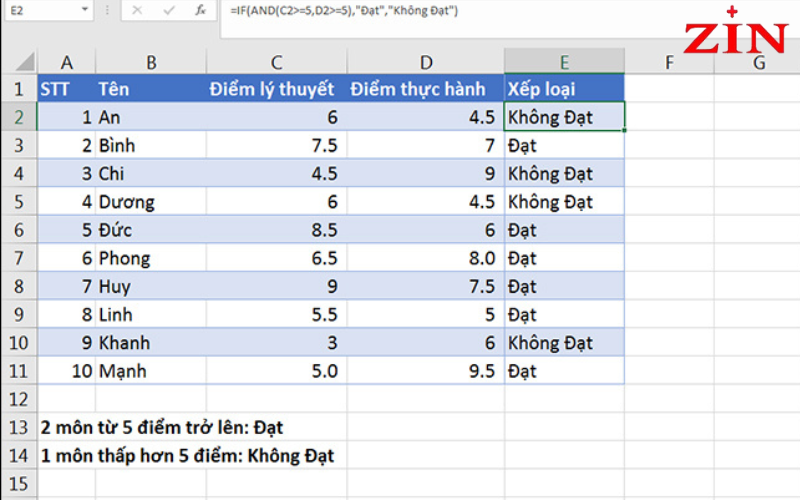Click Khanh's theory score 3
The image size is (800, 500).
coord(277,342)
